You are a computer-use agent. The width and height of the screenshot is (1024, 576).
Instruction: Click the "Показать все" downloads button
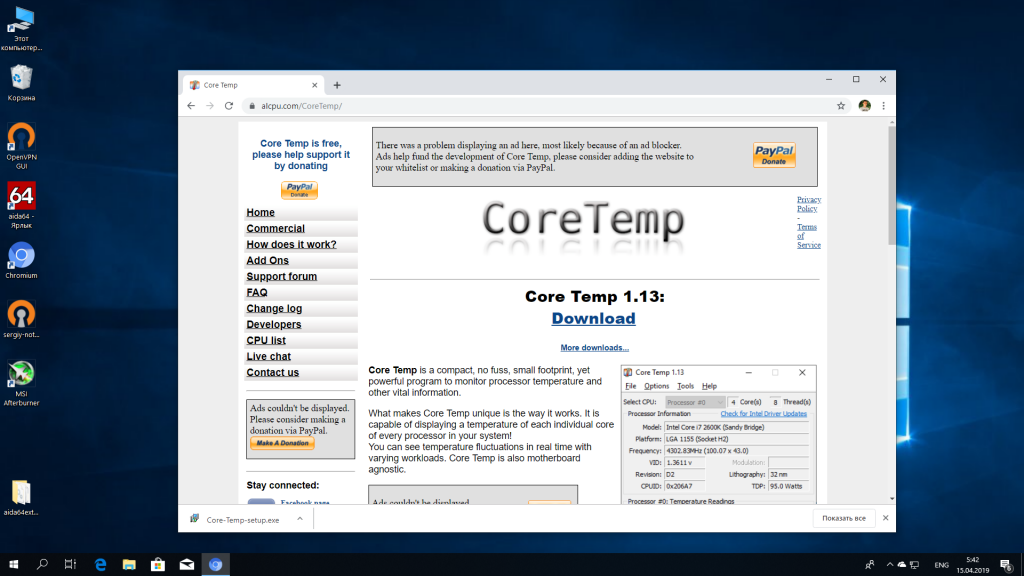point(843,518)
